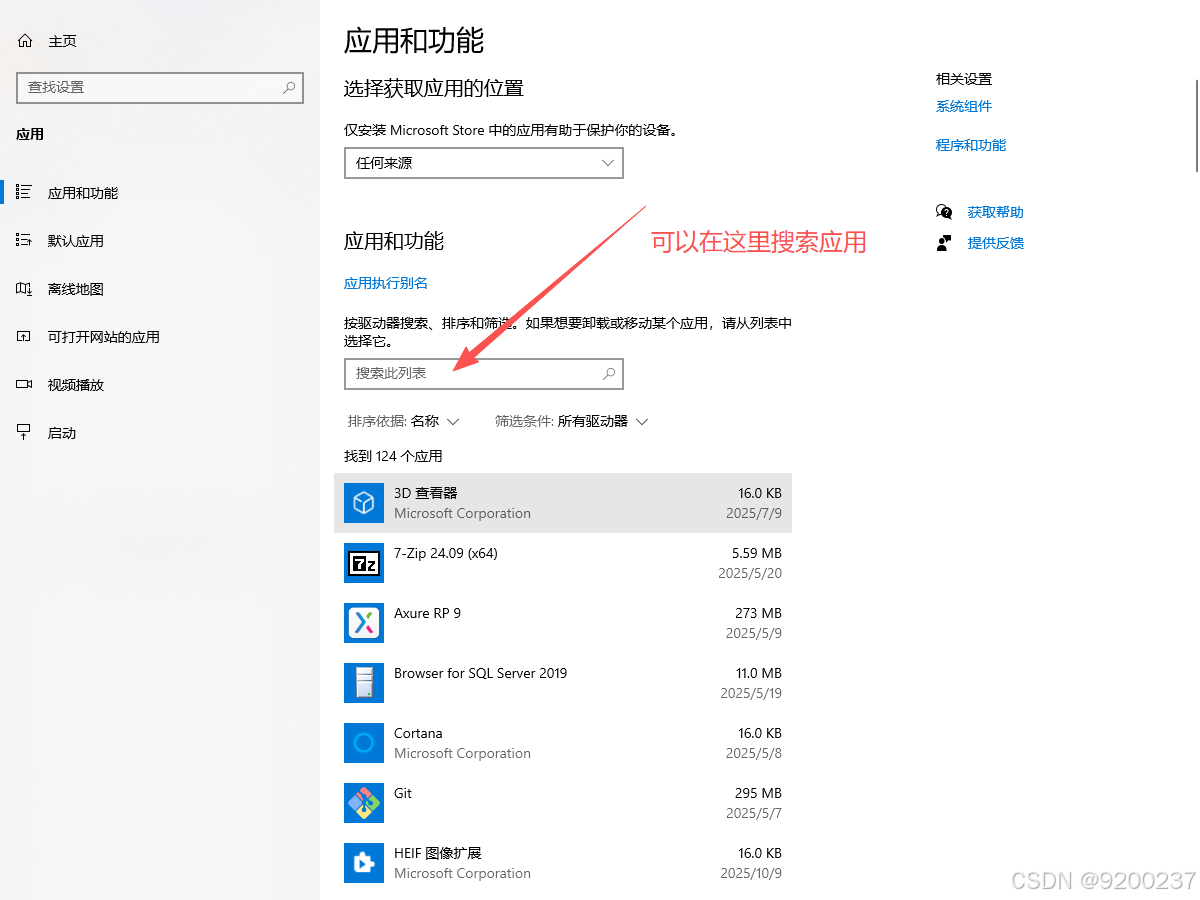This screenshot has width=1200, height=900.
Task: Click the 启动 startup icon
Action: coord(24,432)
